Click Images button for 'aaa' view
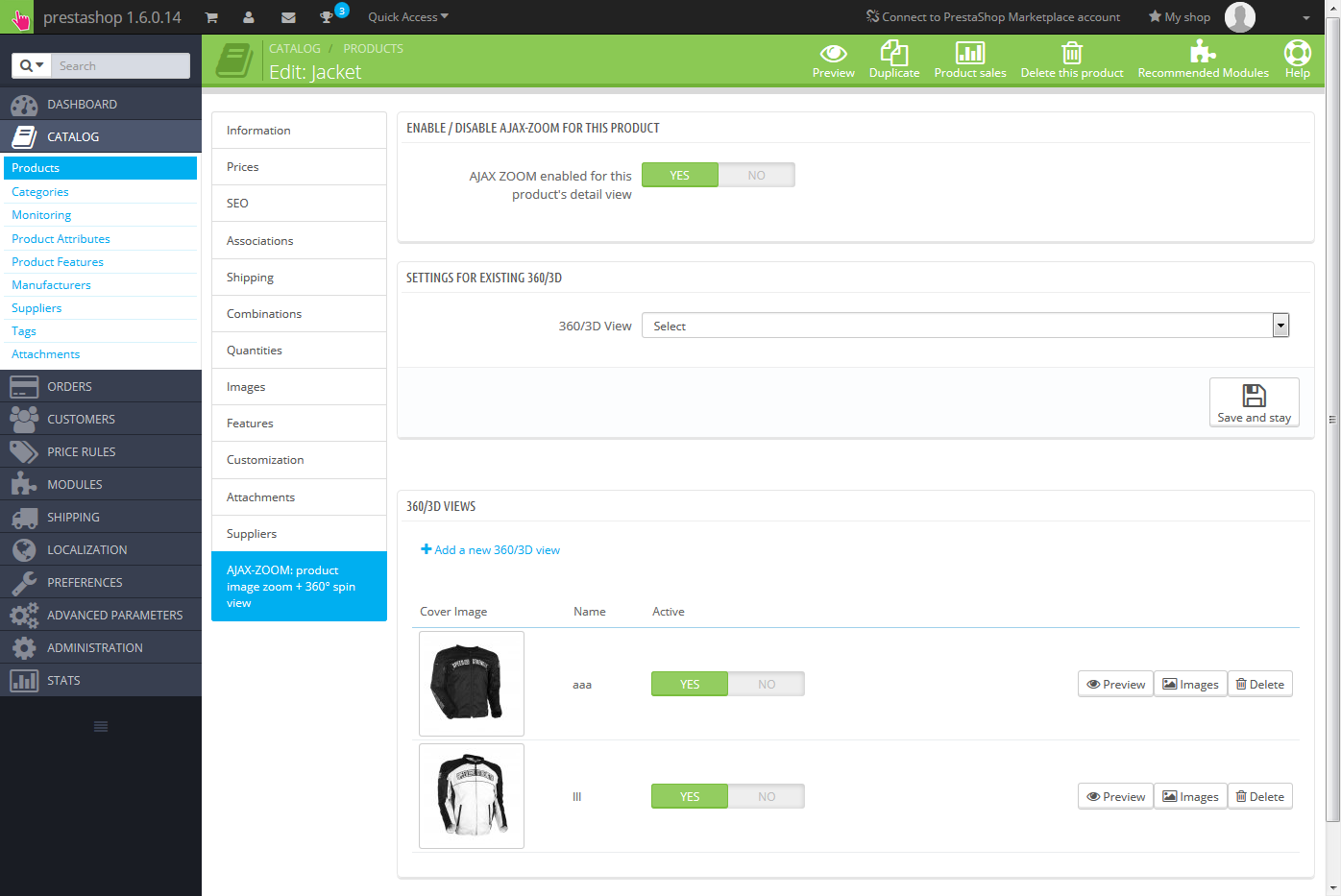Screen dimensions: 1341x896 [1190, 684]
